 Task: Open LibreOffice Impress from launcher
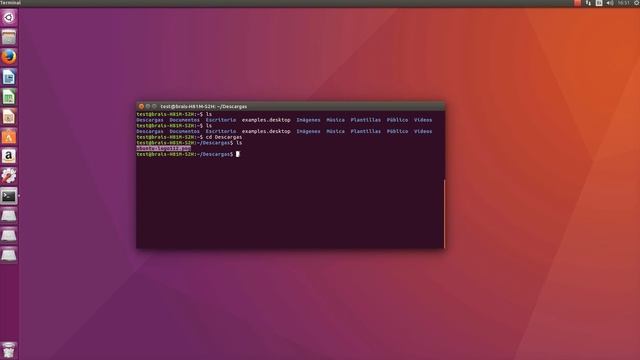click(x=9, y=117)
